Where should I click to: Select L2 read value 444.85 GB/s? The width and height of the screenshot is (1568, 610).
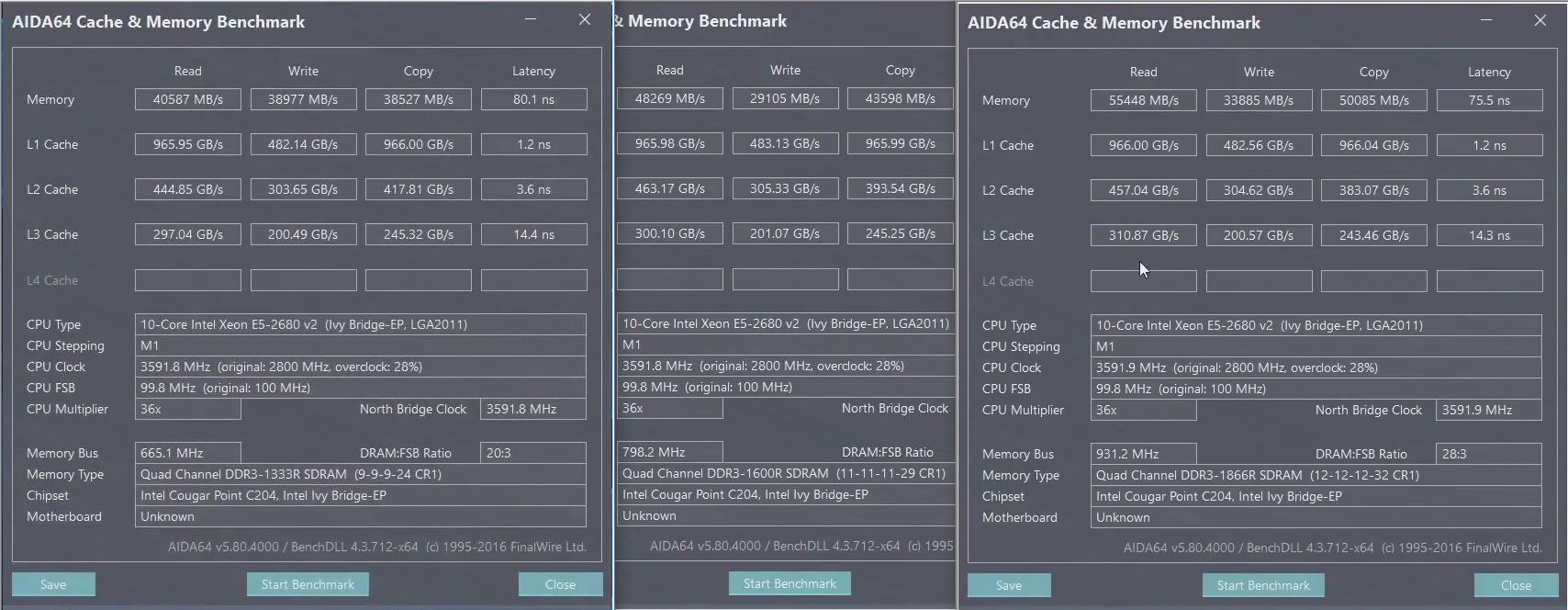(x=188, y=189)
